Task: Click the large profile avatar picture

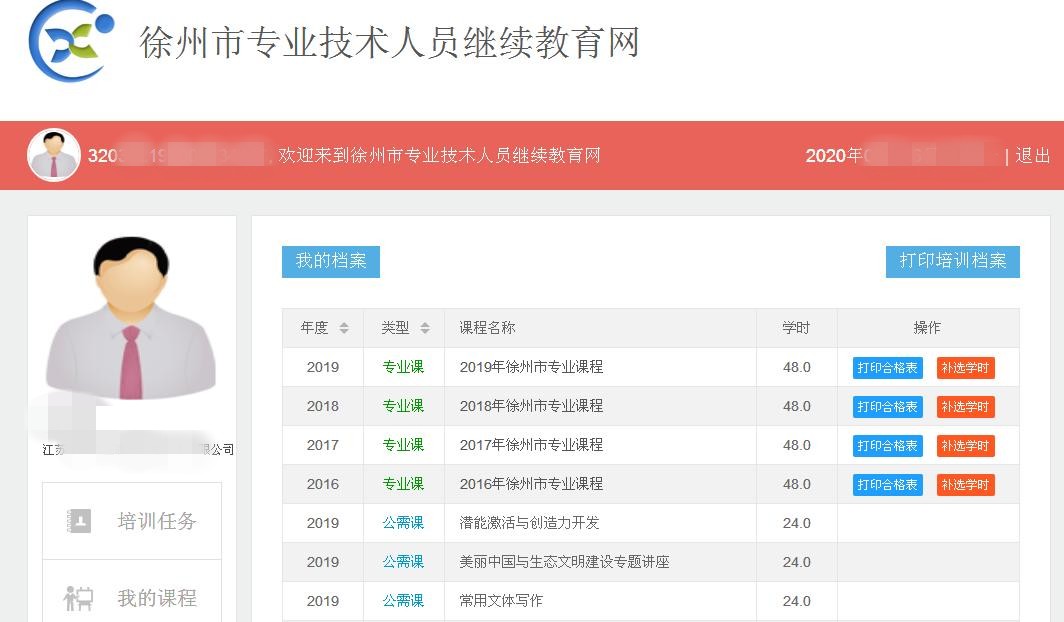Action: (131, 318)
